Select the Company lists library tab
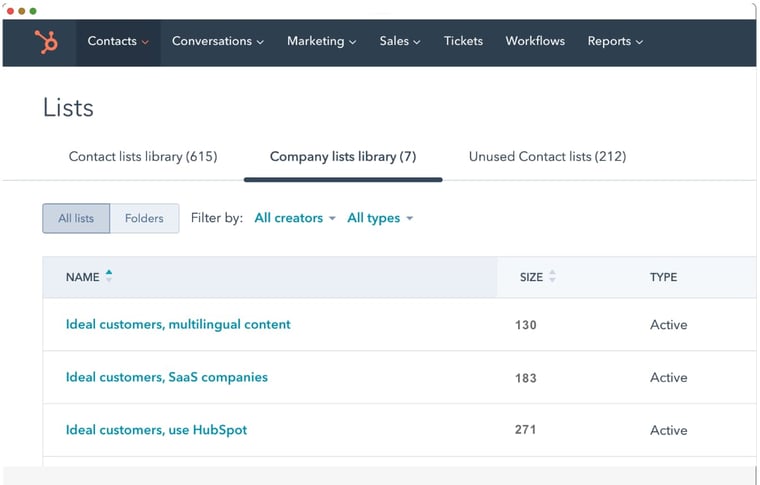Screen dimensions: 760x485 pyautogui.click(x=343, y=157)
